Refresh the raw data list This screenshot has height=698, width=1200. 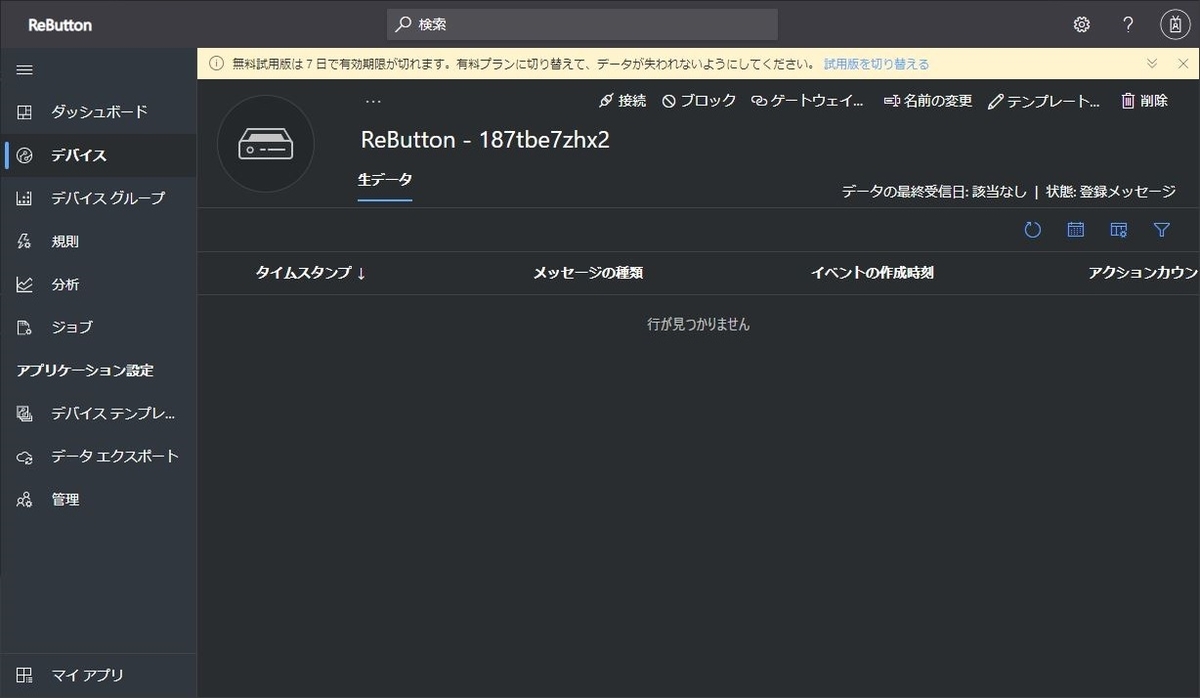click(1032, 229)
